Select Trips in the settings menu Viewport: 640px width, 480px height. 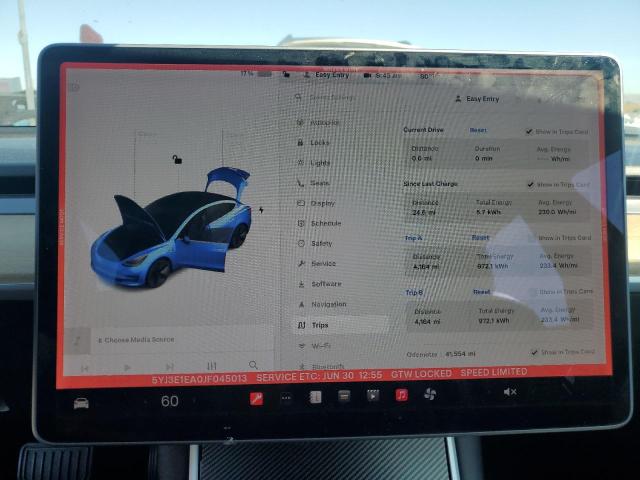319,325
